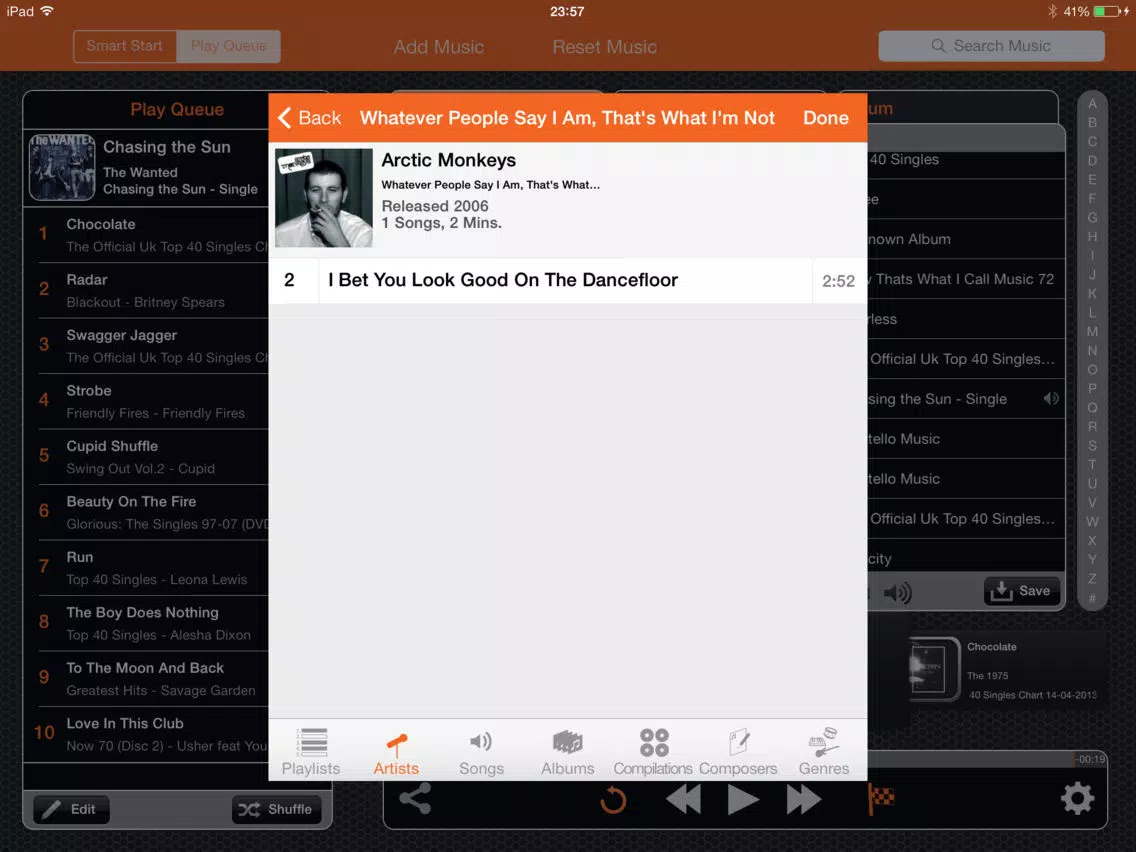Focus the Search Music field
The height and width of the screenshot is (852, 1136).
pyautogui.click(x=991, y=46)
